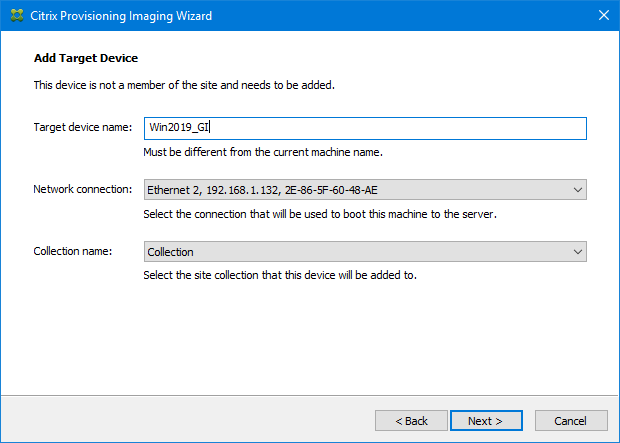620x443 pixels.
Task: Click the "Collection name:" label
Action: click(x=73, y=252)
